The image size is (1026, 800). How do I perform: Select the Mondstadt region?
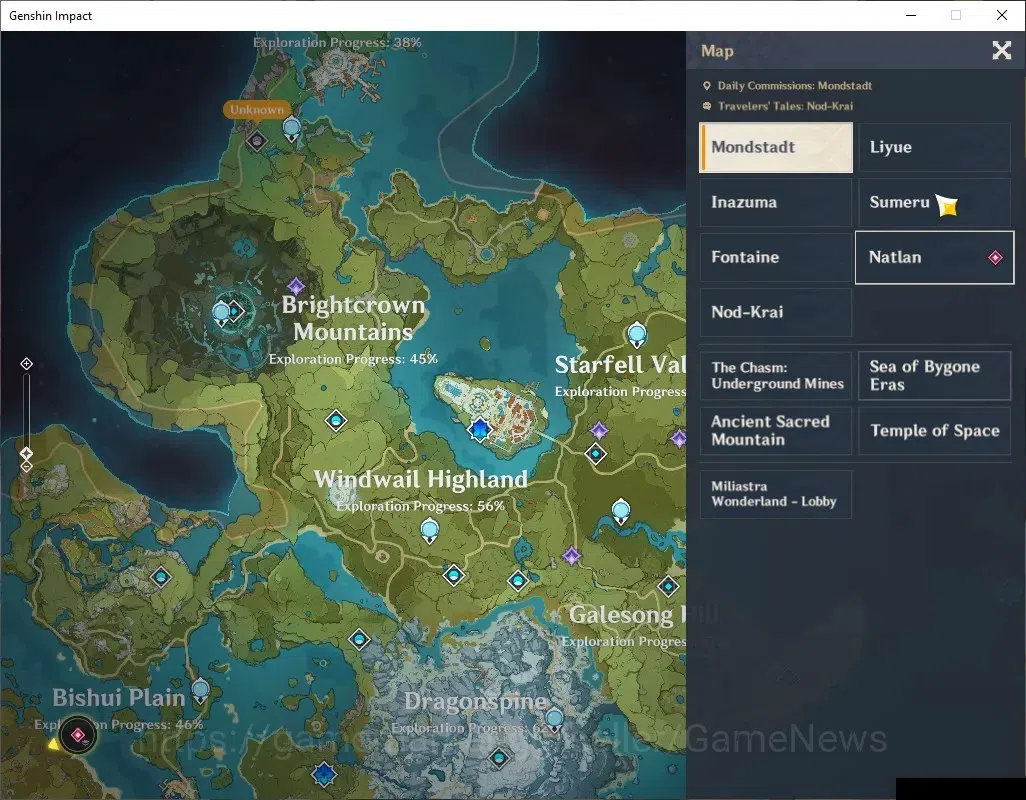776,148
